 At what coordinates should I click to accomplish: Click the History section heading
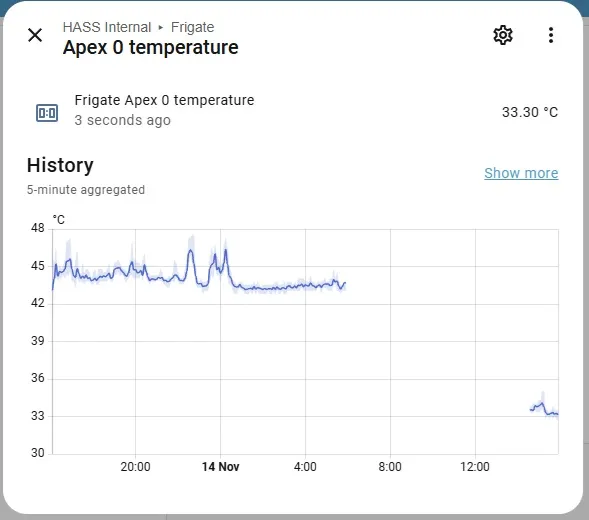(60, 165)
